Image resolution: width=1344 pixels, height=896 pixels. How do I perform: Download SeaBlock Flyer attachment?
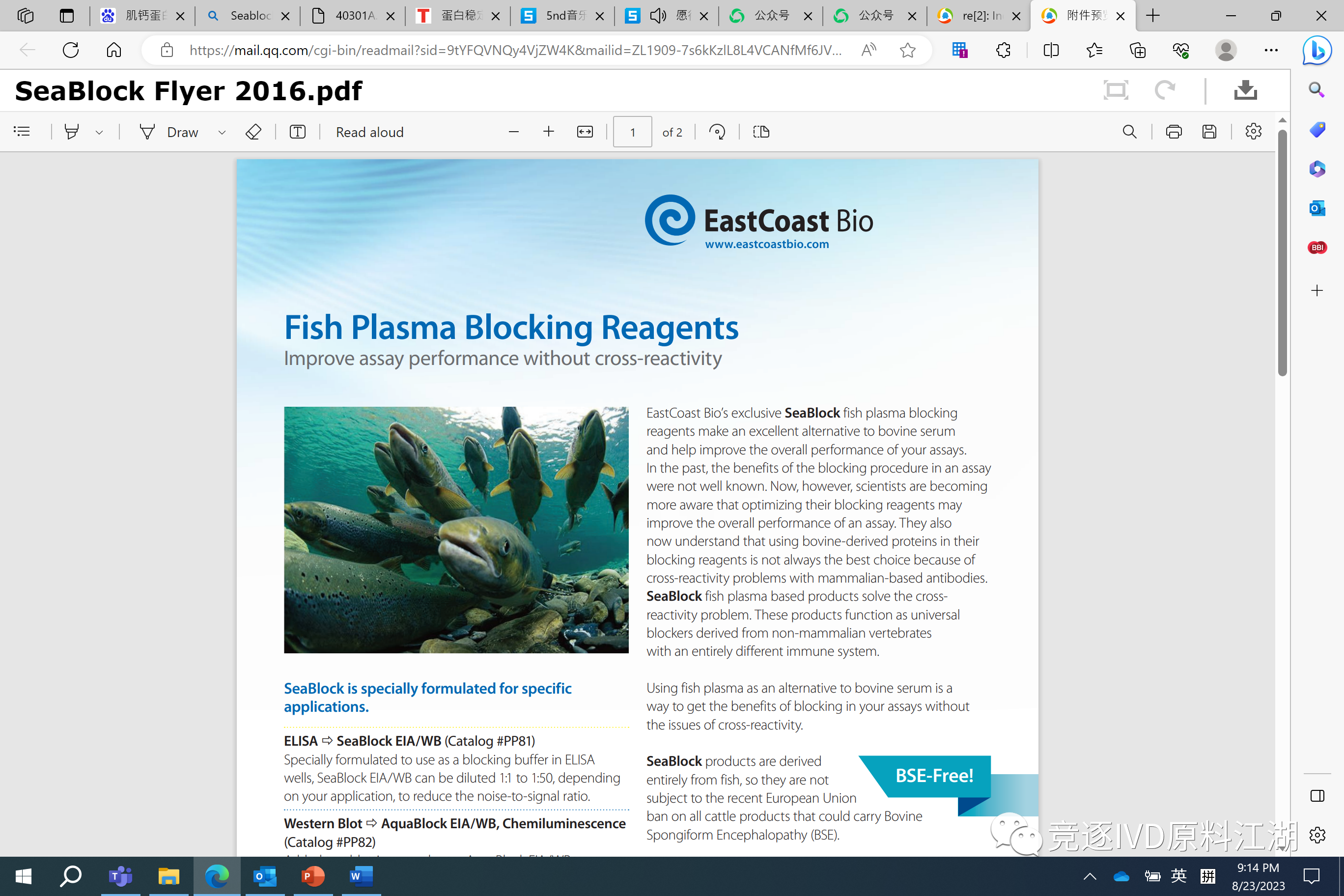click(1245, 90)
